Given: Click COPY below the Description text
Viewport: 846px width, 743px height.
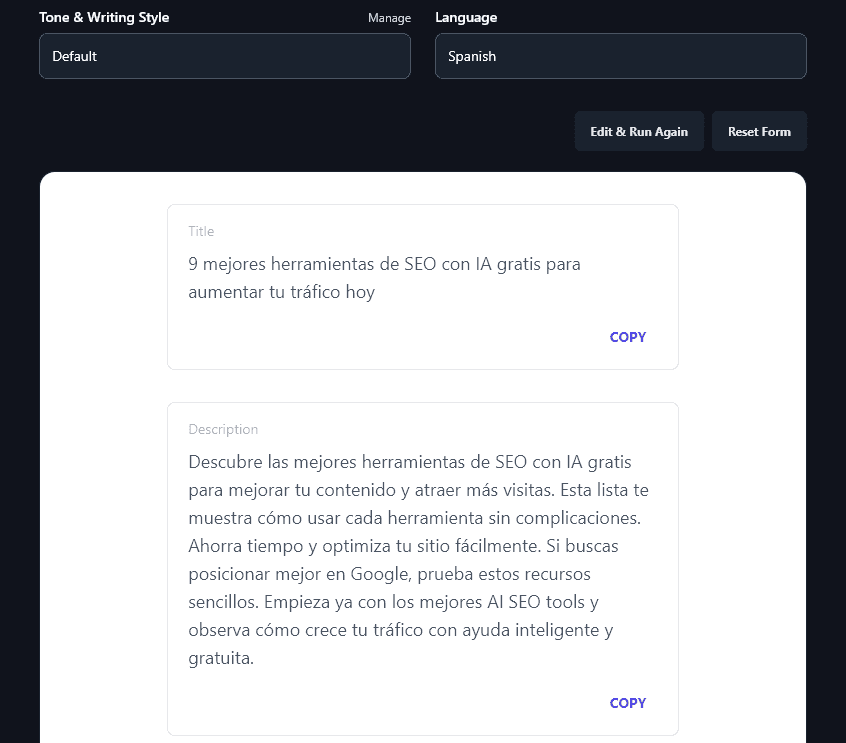Looking at the screenshot, I should (627, 703).
